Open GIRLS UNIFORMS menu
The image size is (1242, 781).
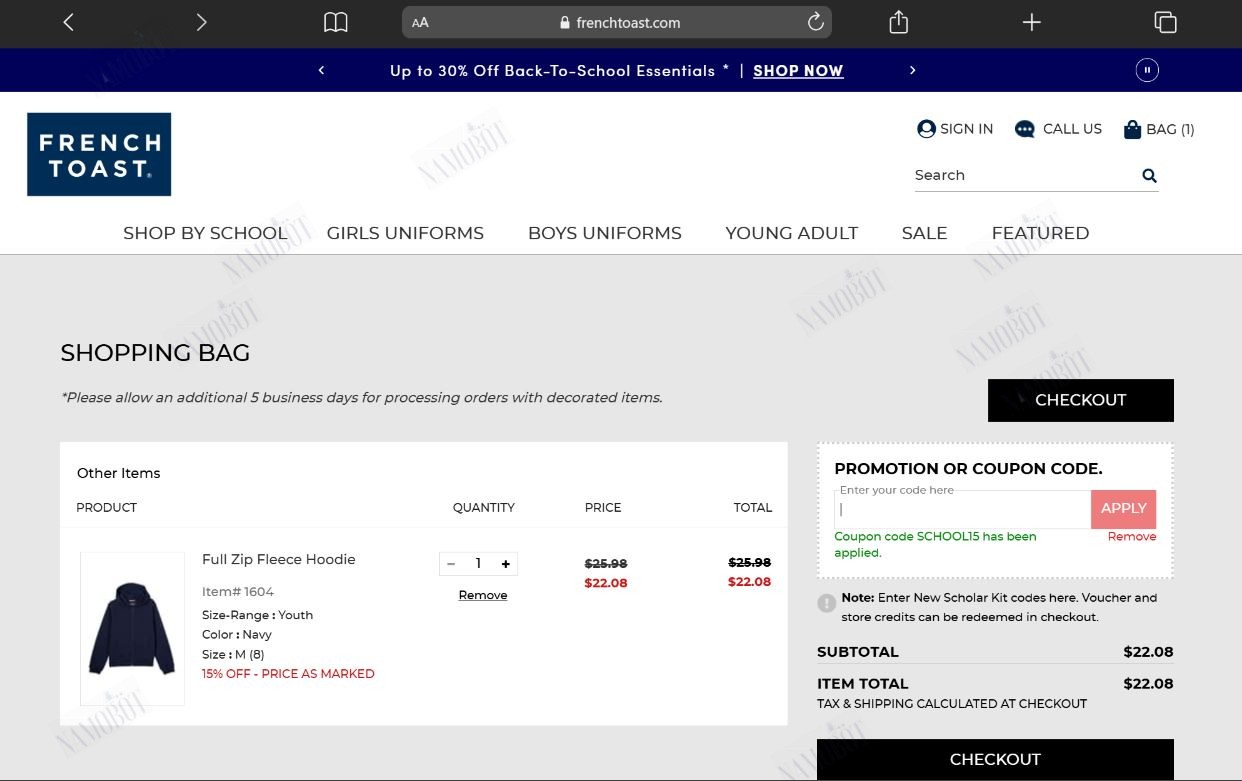pos(405,233)
